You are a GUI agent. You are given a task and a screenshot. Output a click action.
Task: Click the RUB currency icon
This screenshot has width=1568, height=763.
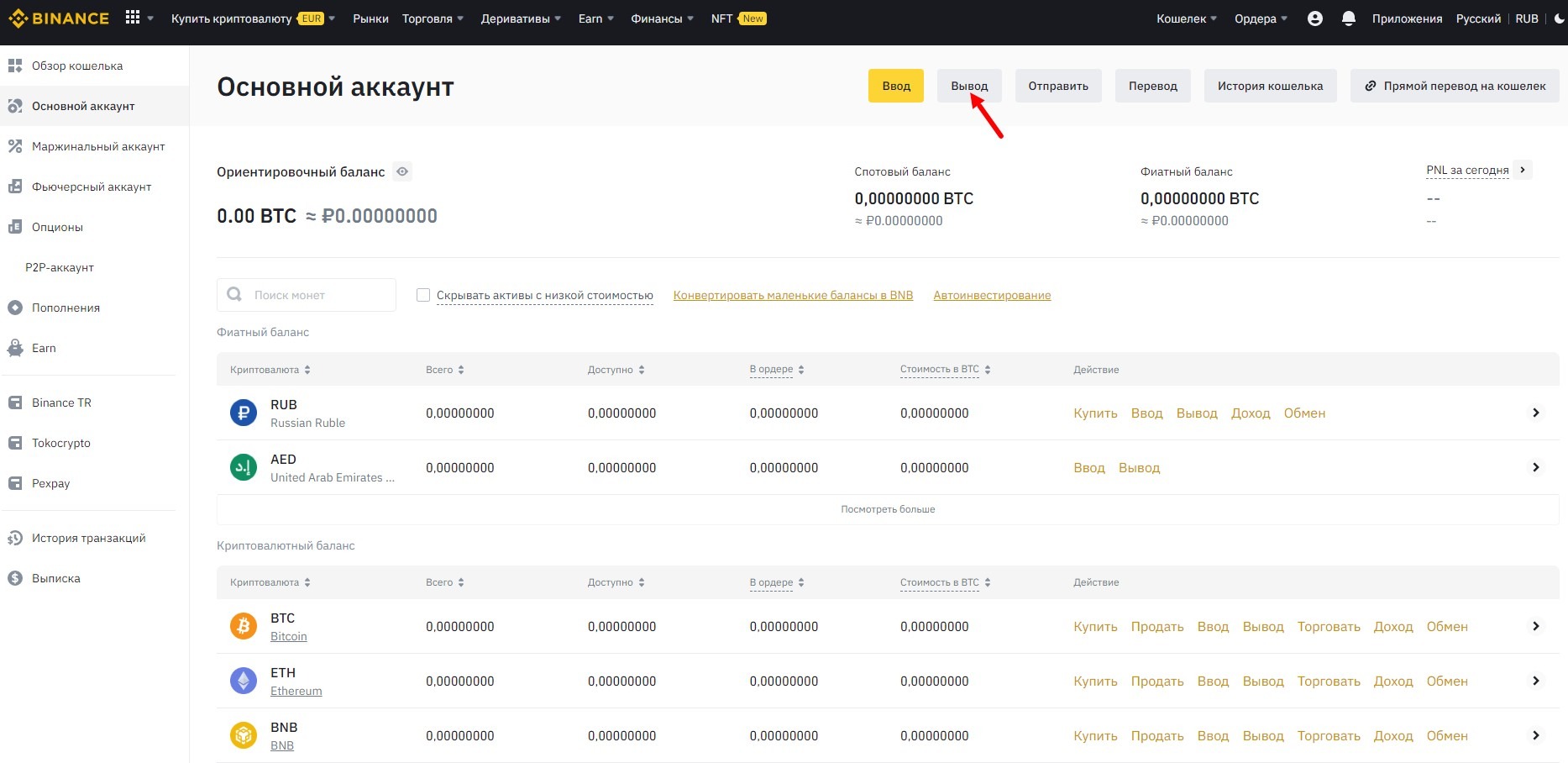(x=244, y=413)
